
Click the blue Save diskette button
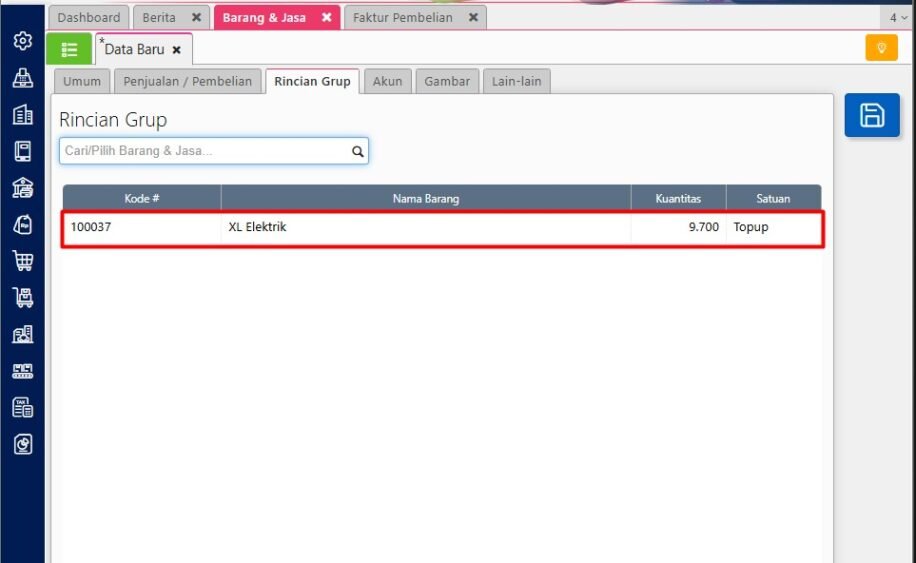872,115
